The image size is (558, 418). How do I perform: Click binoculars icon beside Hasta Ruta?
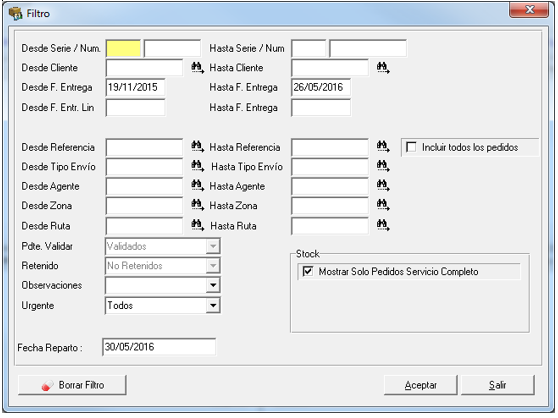(x=383, y=225)
